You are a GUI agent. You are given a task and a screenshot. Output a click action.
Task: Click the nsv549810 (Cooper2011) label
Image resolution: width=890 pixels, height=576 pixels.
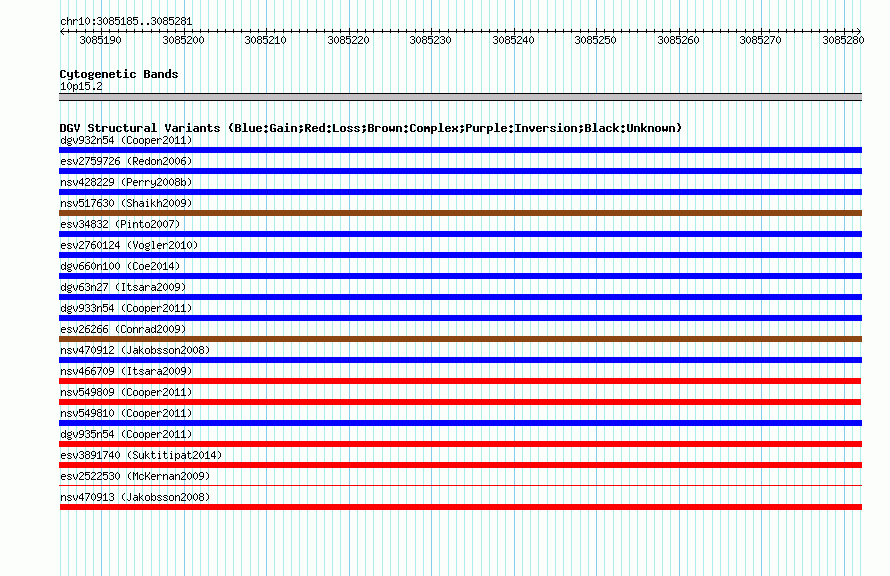126,413
